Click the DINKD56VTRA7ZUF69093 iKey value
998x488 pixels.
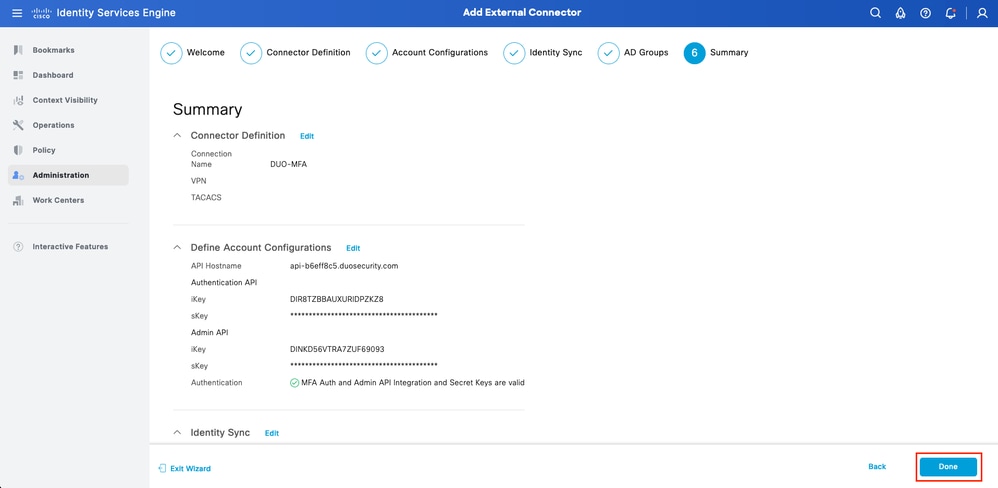[x=337, y=349]
